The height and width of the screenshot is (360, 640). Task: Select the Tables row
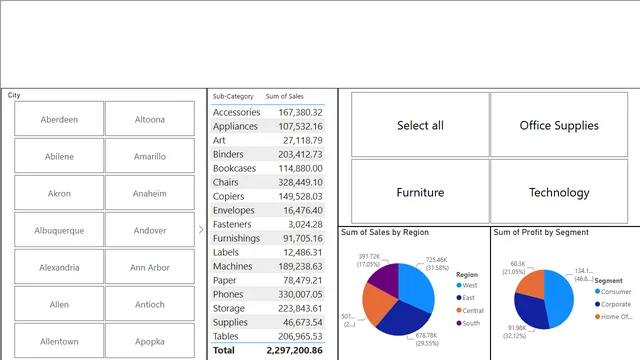point(268,336)
